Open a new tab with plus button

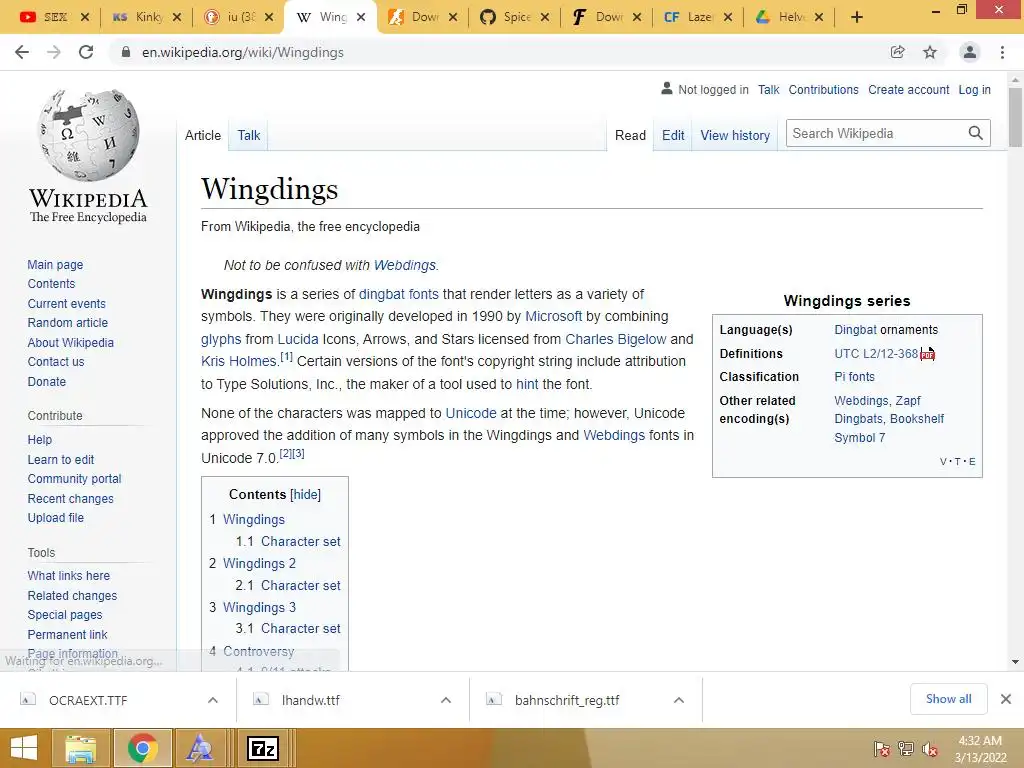click(x=857, y=17)
